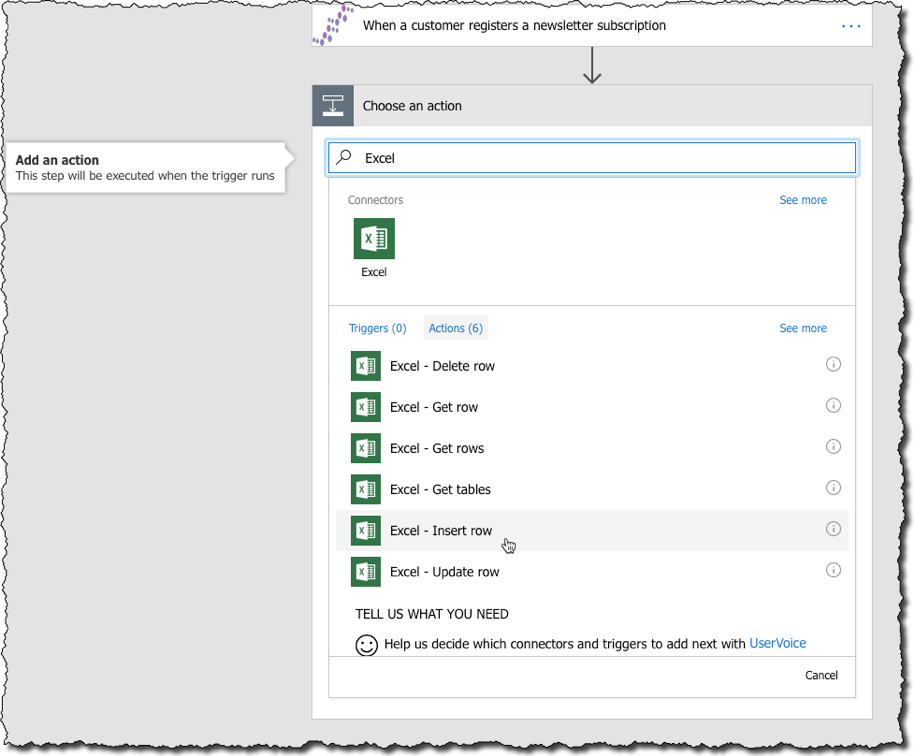
Task: Open the trigger's three-dot options menu
Action: [x=851, y=26]
